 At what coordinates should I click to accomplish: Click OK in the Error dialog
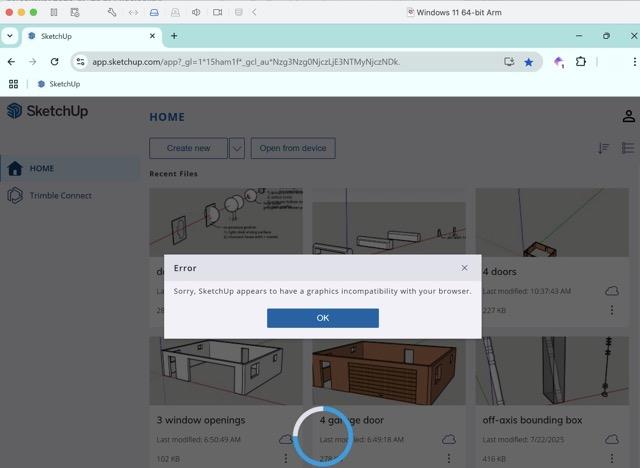tap(322, 318)
